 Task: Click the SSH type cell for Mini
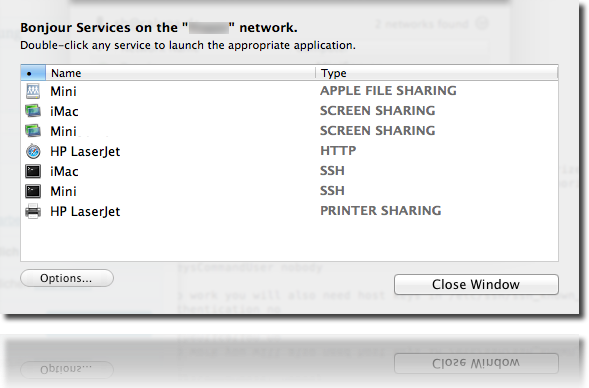[x=332, y=190]
